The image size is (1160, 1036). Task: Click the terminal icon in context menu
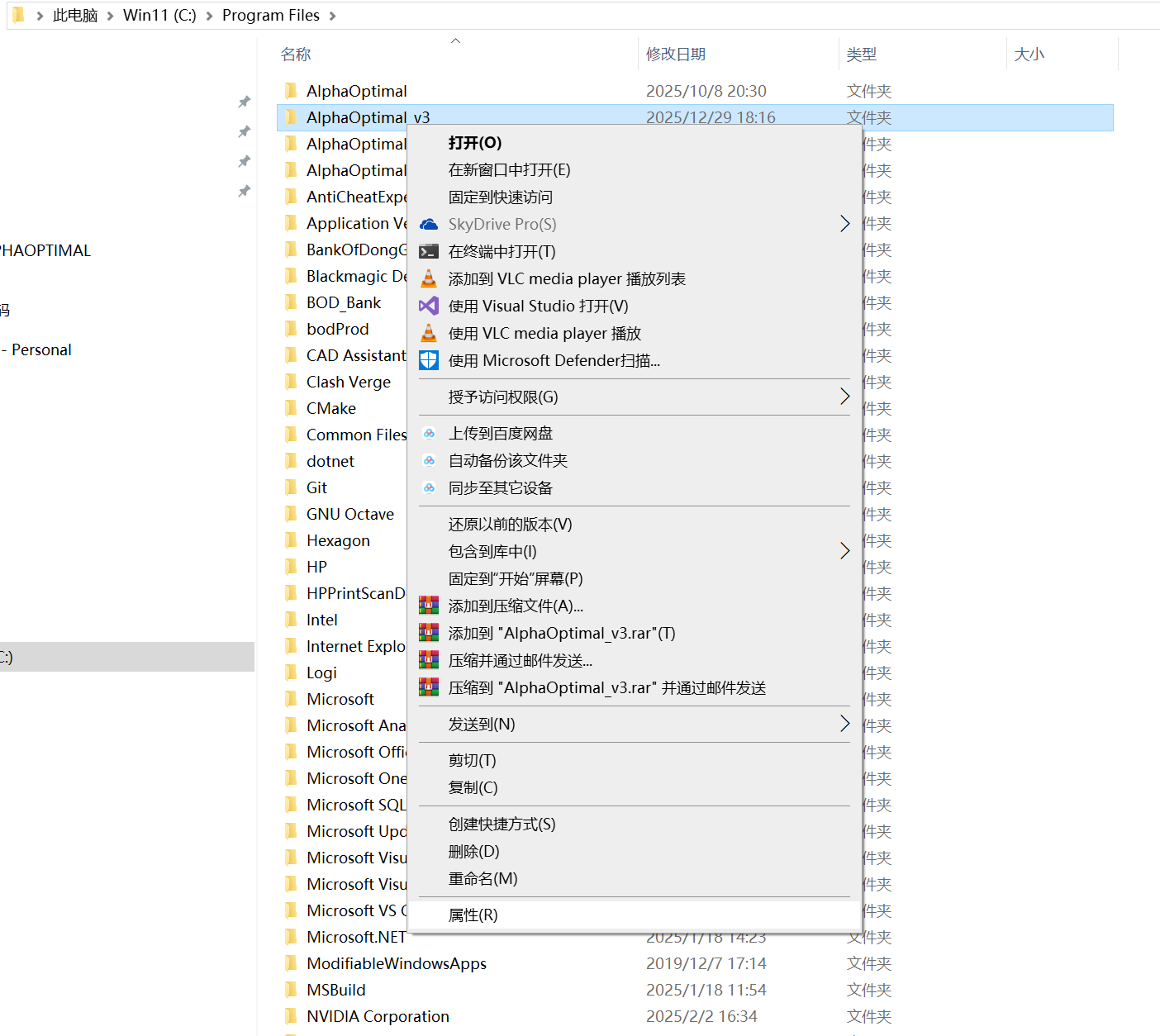point(429,252)
